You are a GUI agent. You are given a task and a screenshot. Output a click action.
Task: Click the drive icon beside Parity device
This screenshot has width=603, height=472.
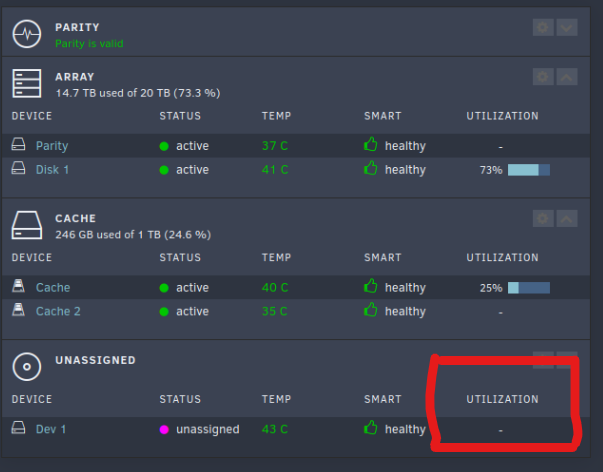point(18,144)
